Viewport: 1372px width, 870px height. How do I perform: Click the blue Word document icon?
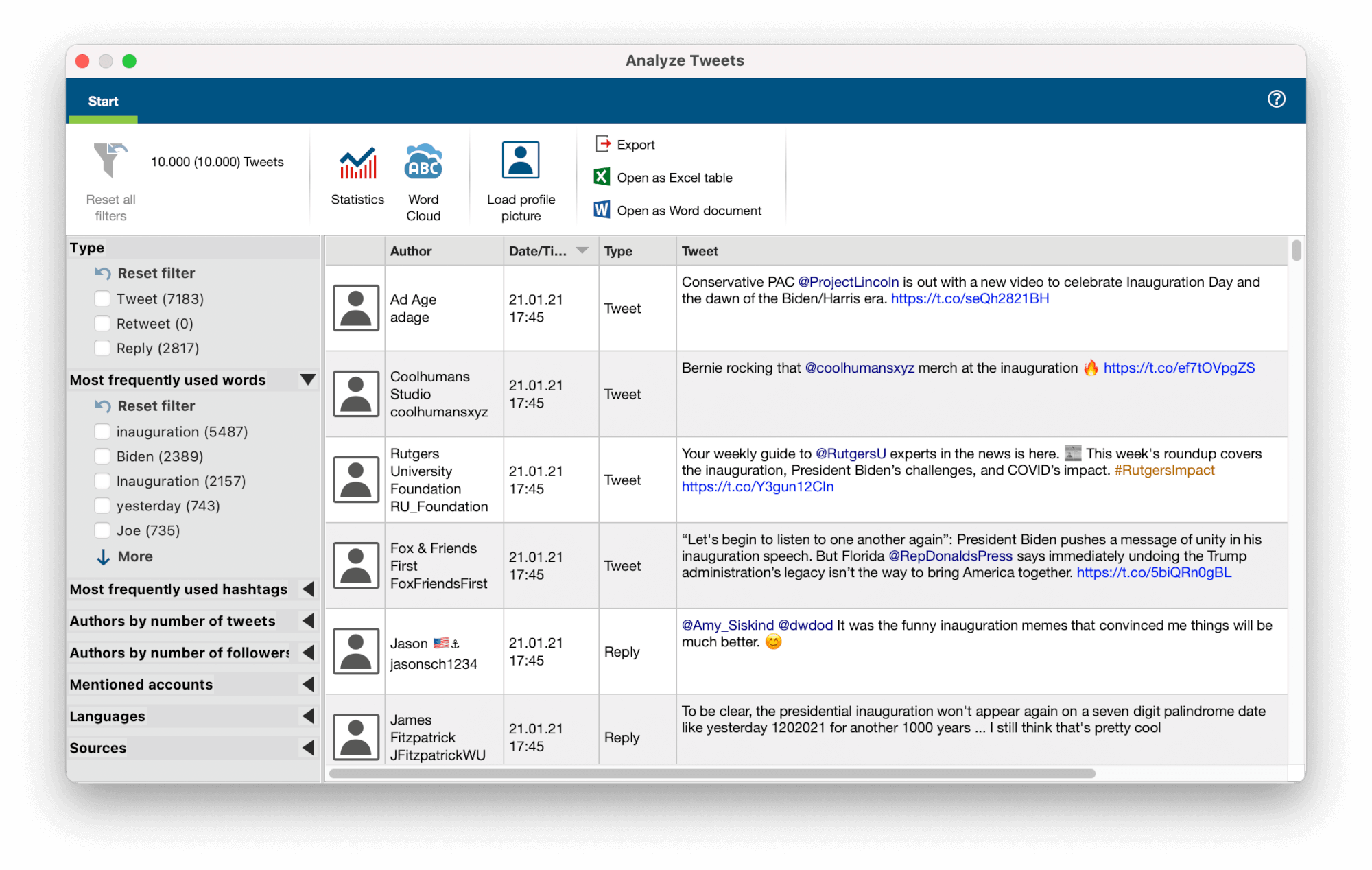602,209
